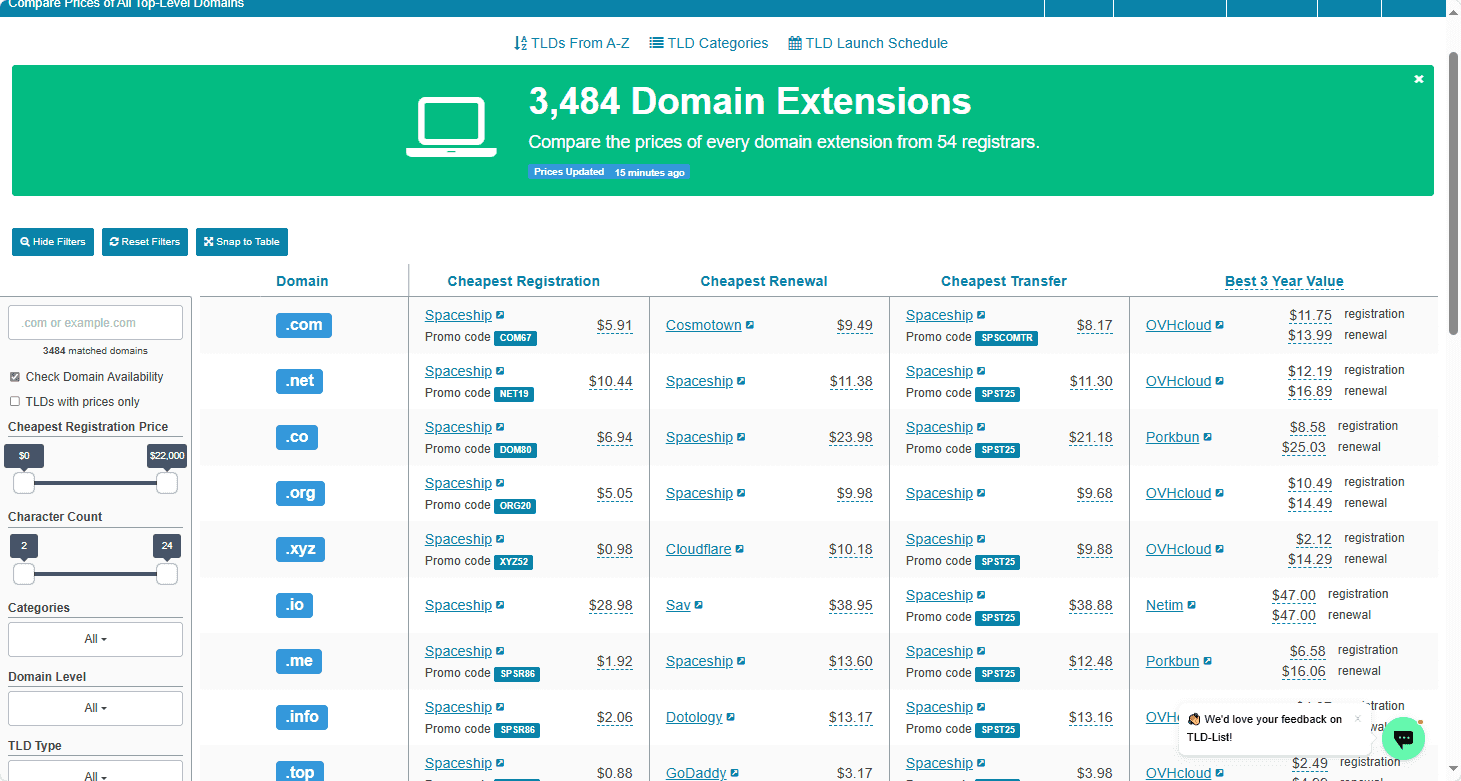The width and height of the screenshot is (1461, 781).
Task: Click the Best 3 Year Value header
Action: click(x=1284, y=281)
